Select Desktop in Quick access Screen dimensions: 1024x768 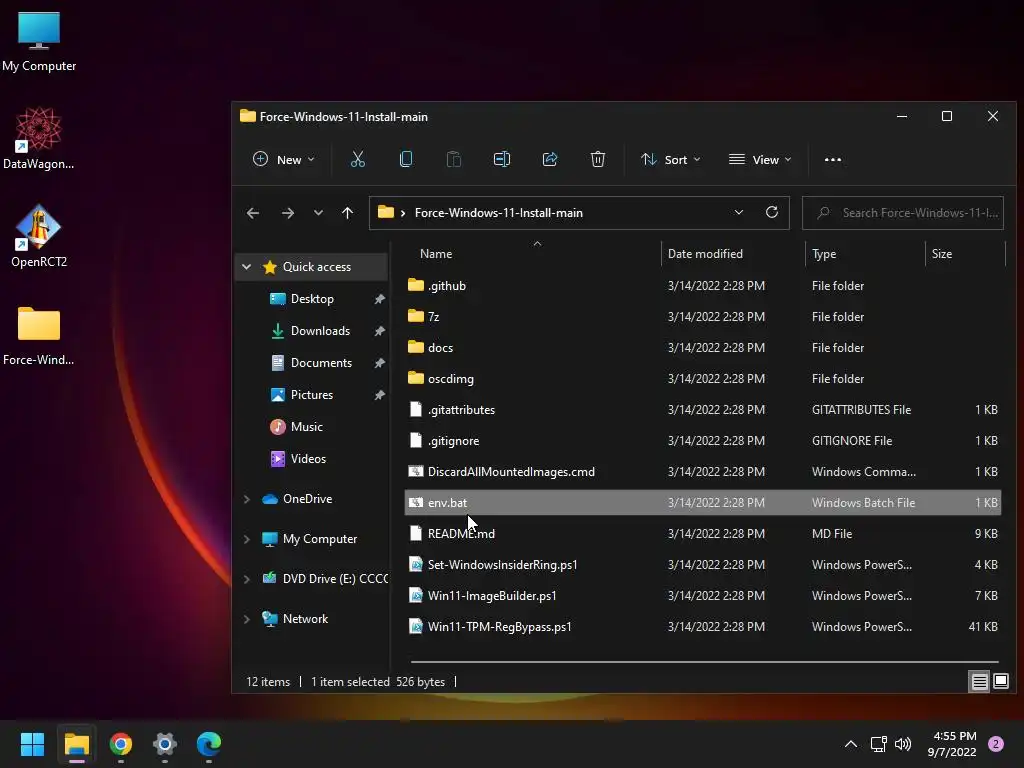(x=312, y=298)
